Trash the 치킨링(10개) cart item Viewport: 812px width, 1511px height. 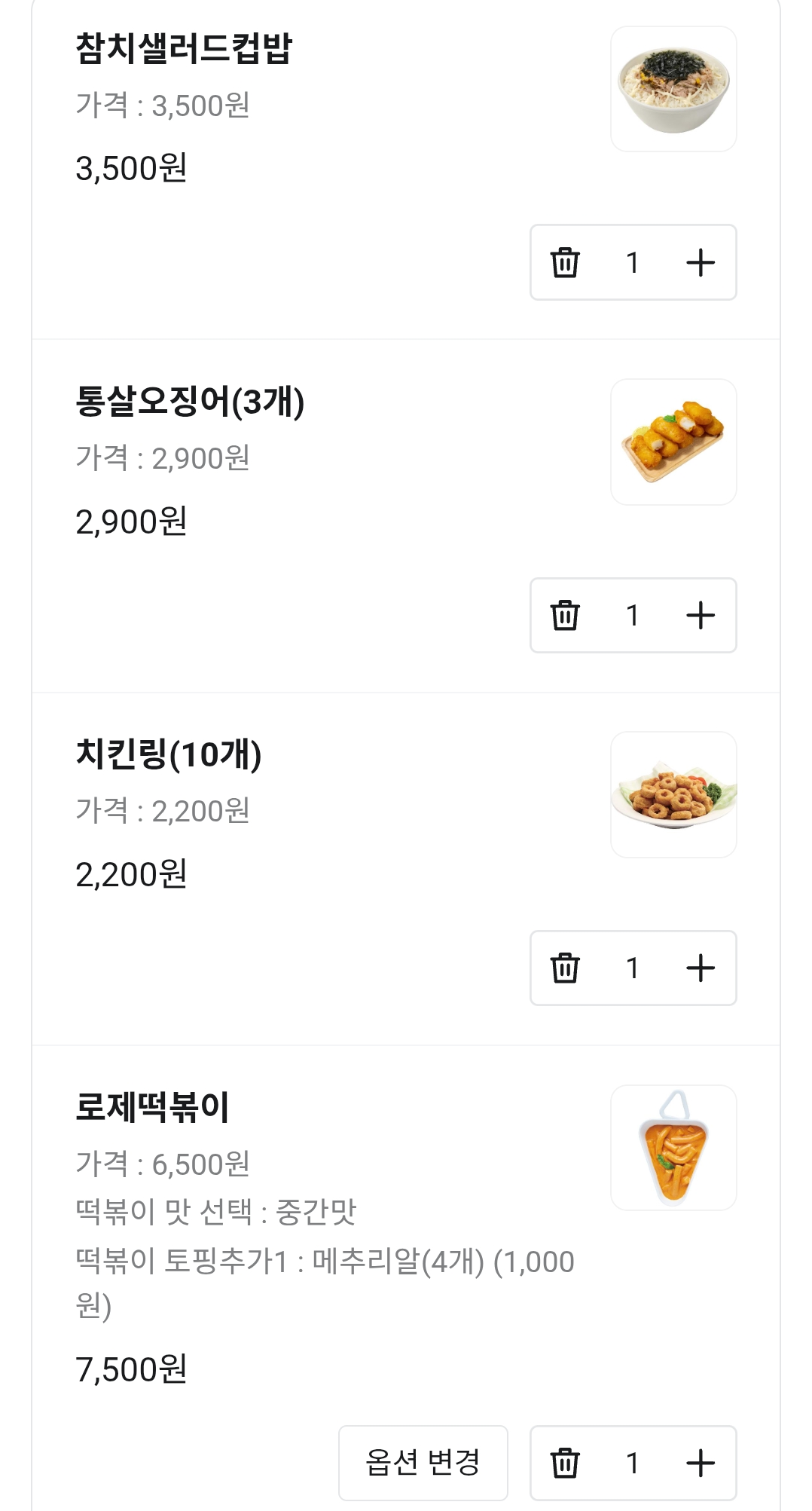point(565,968)
